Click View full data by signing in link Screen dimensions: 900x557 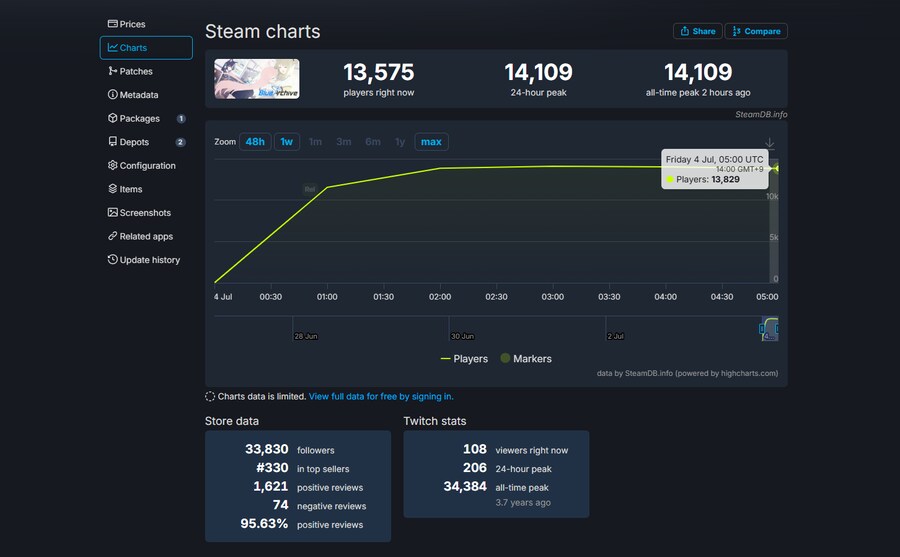click(381, 396)
